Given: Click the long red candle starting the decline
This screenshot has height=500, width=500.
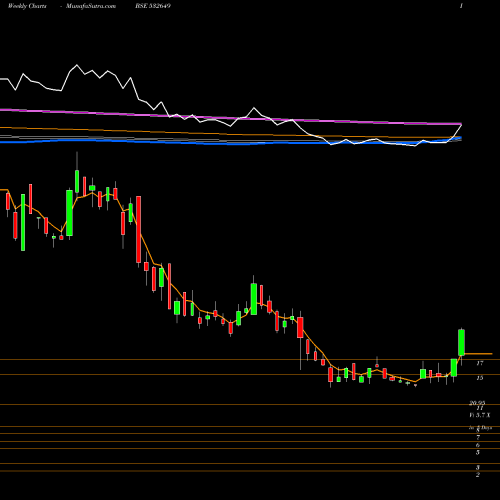Looking at the screenshot, I should coord(139,229).
